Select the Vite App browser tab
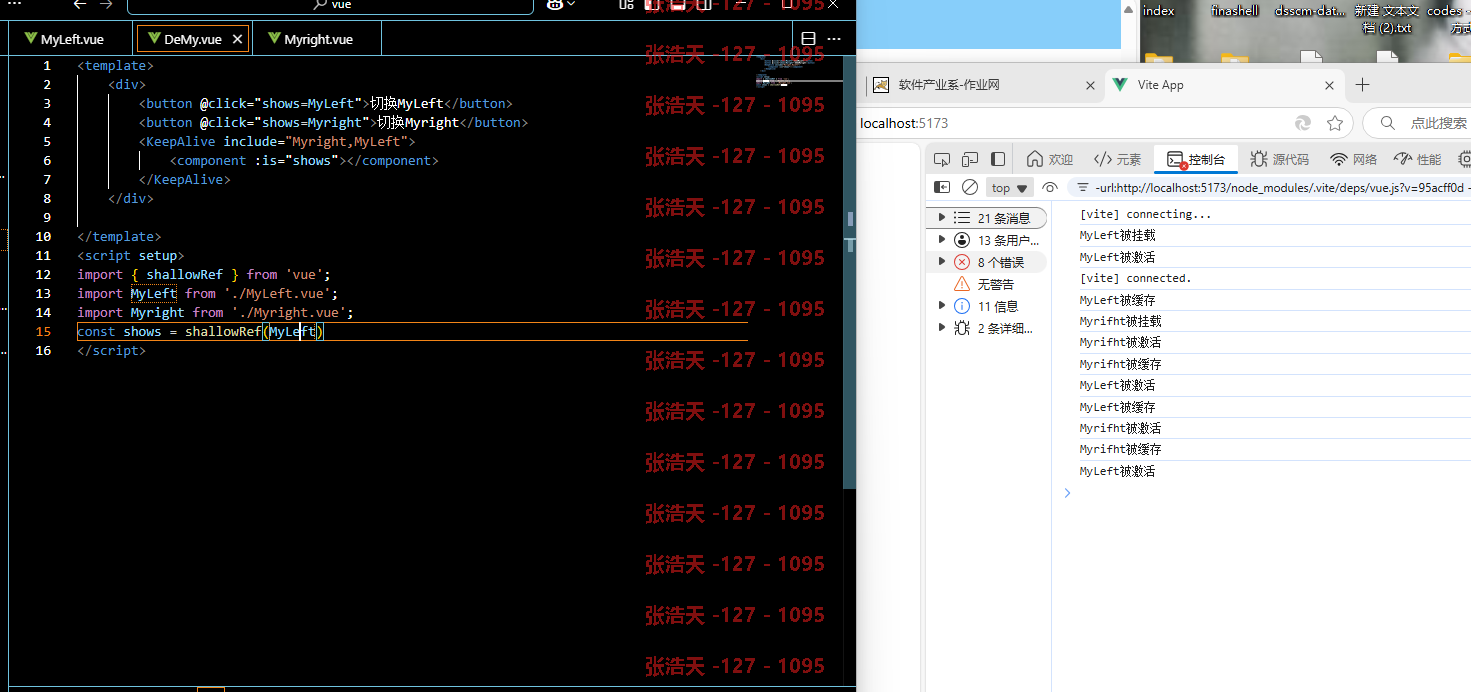Screen dimensions: 1471x692 1225,85
